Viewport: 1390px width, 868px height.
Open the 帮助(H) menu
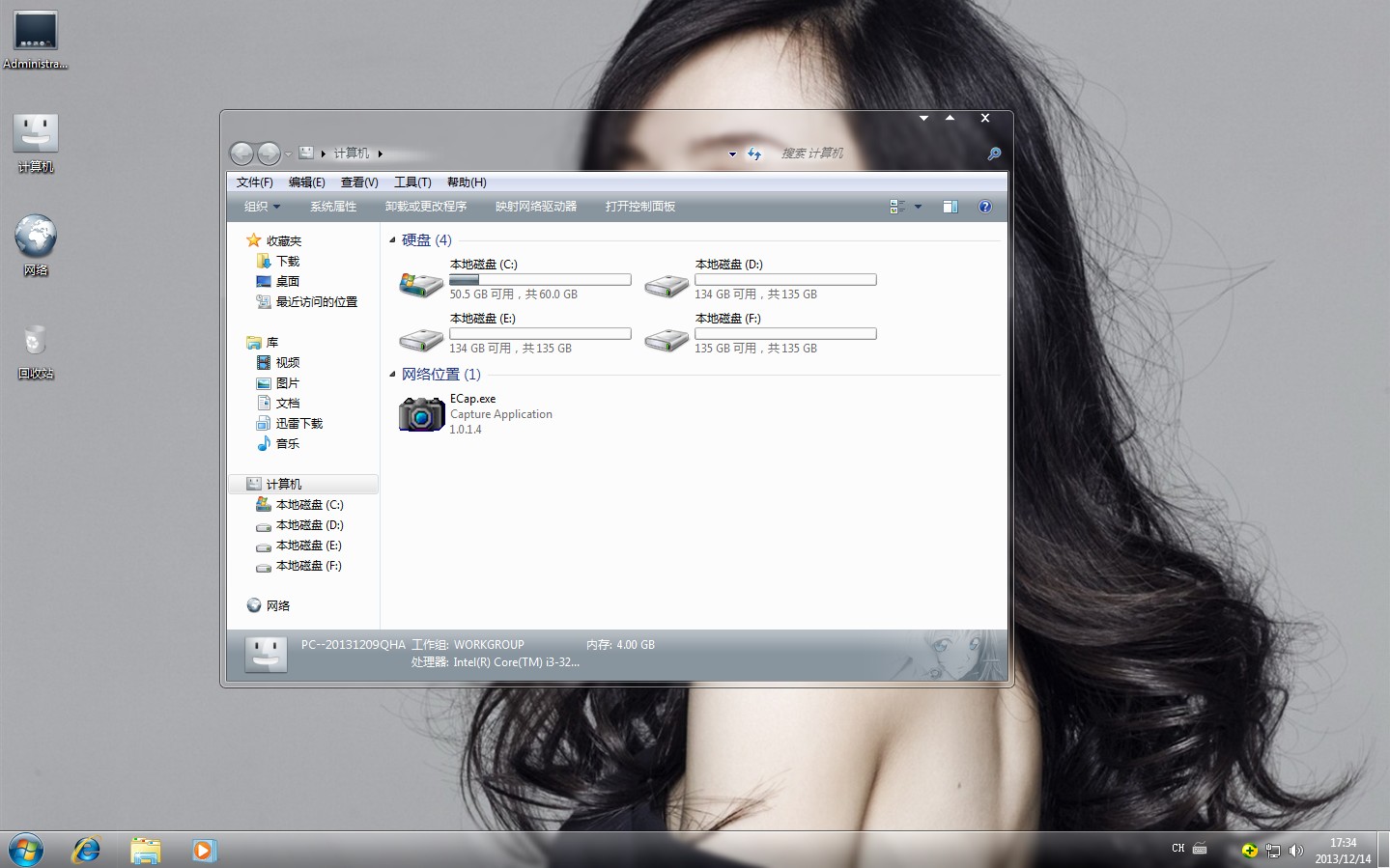pyautogui.click(x=467, y=182)
